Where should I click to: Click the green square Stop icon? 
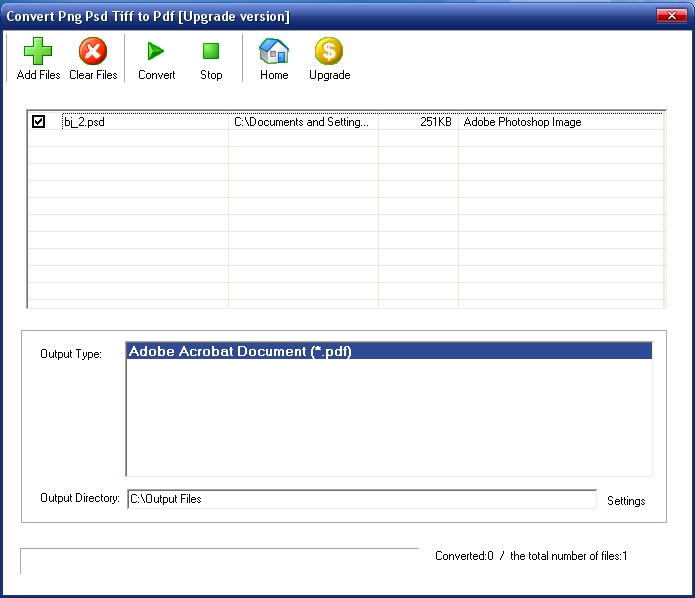coord(211,51)
